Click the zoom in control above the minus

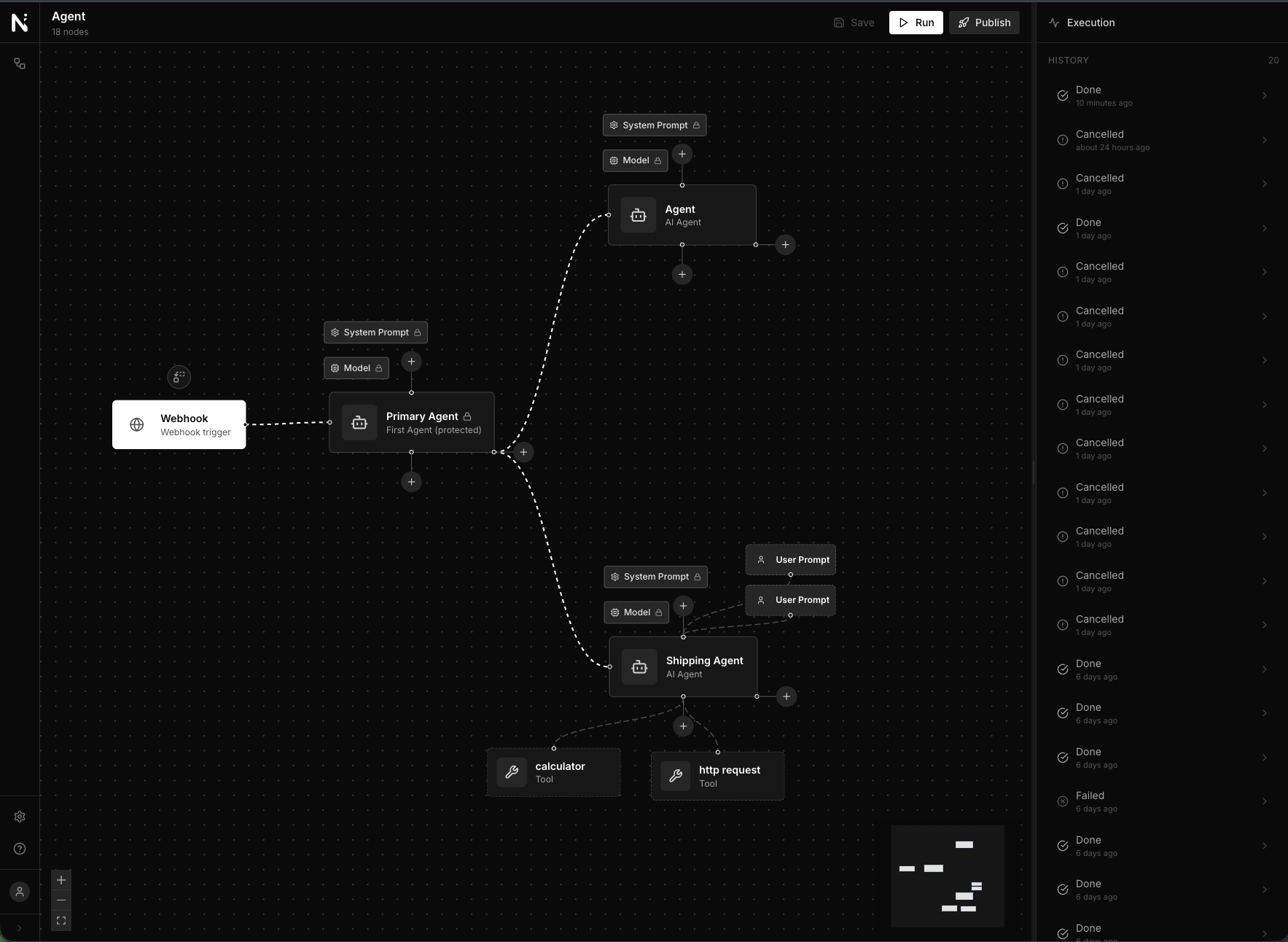point(61,880)
